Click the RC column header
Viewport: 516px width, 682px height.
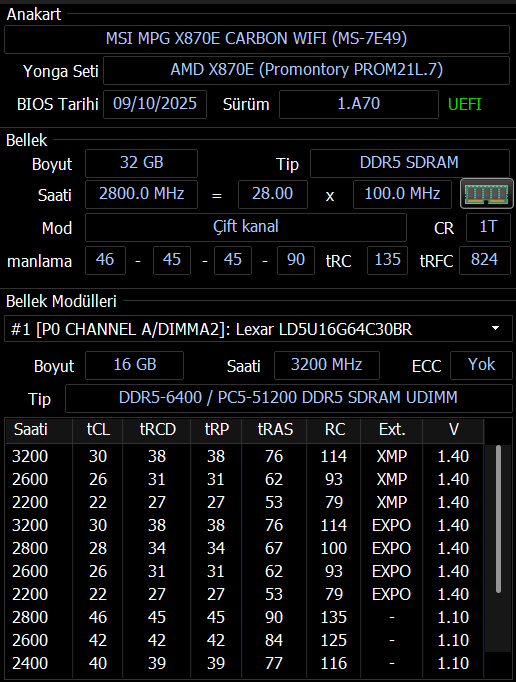coord(334,430)
